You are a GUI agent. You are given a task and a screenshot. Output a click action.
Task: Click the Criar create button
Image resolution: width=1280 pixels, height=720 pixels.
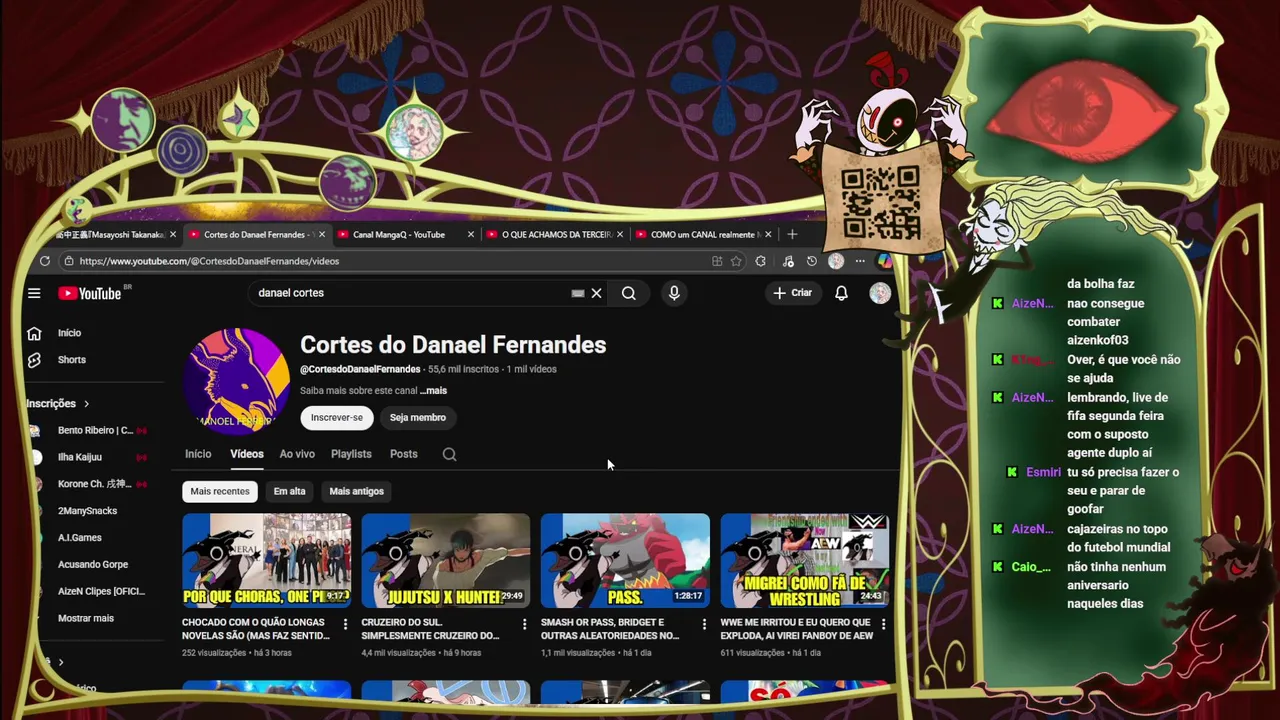(x=792, y=293)
